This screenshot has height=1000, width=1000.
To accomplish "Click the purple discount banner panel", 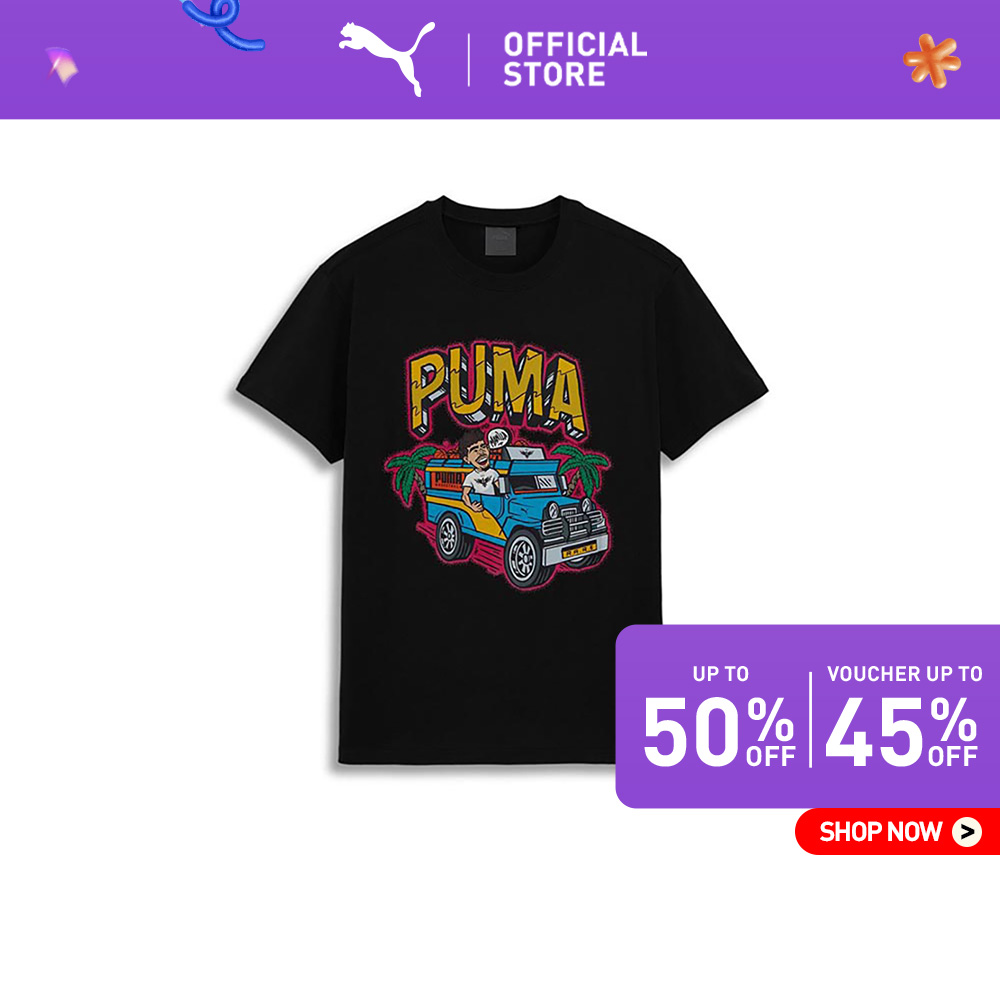I will (807, 716).
